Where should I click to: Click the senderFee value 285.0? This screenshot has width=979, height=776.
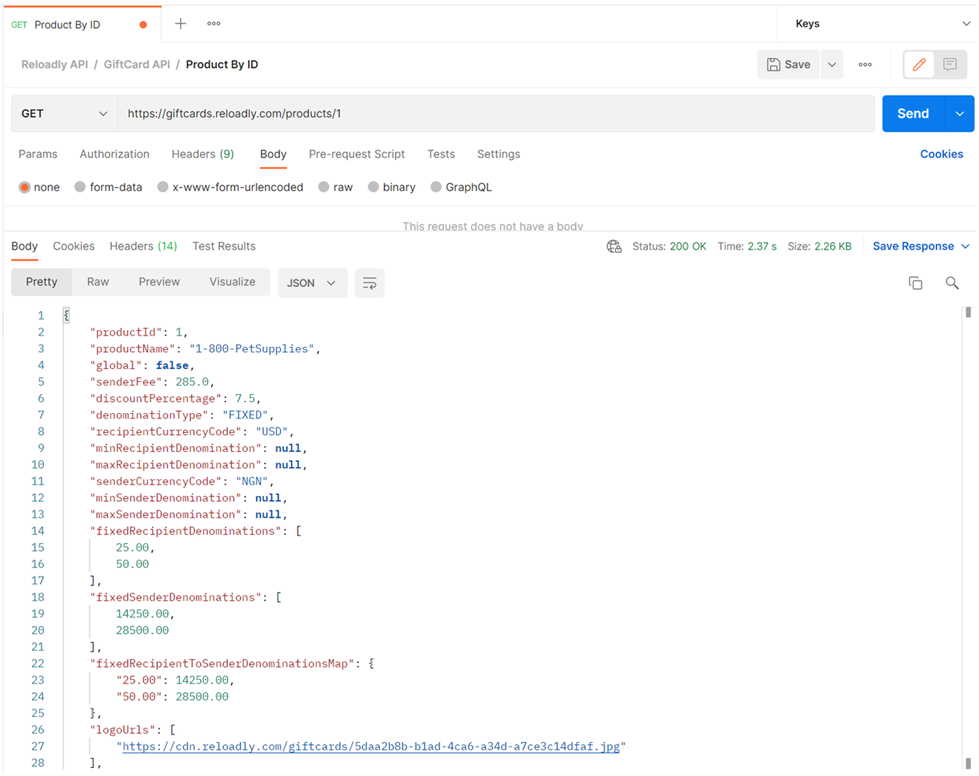(x=192, y=382)
